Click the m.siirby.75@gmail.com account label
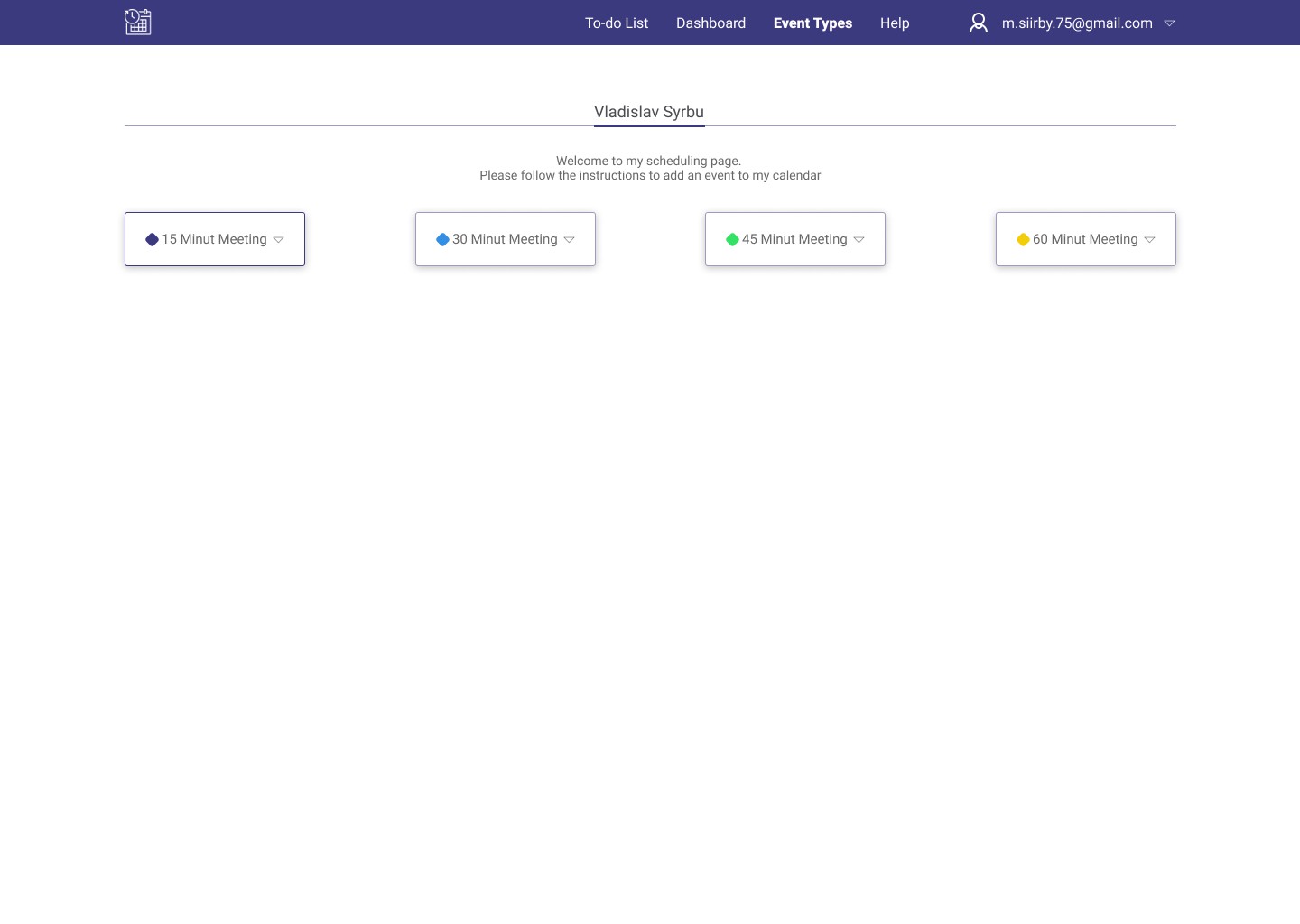This screenshot has height=924, width=1300. 1077,23
